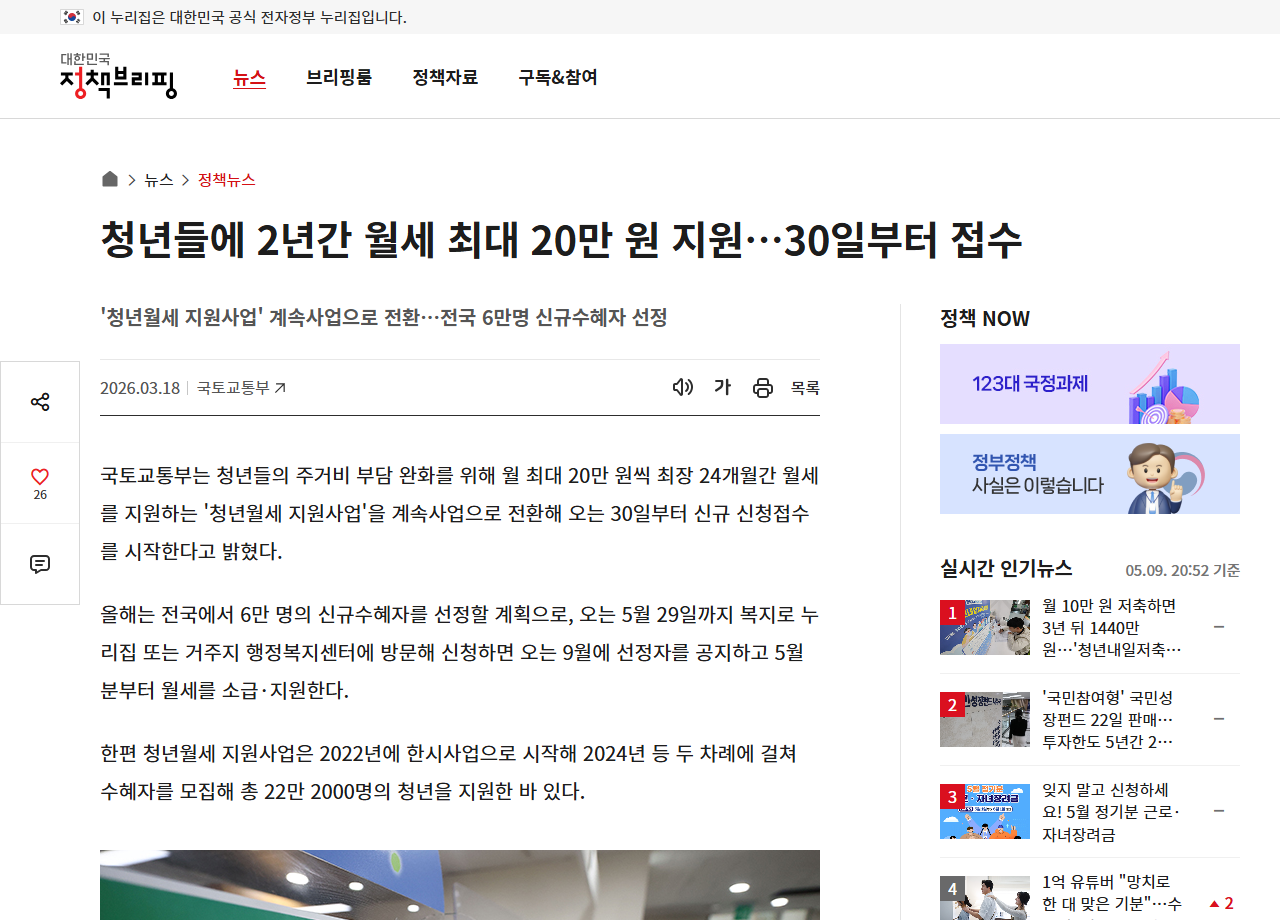Adjust font size with 가 icon
Viewport: 1280px width, 920px height.
tap(722, 387)
